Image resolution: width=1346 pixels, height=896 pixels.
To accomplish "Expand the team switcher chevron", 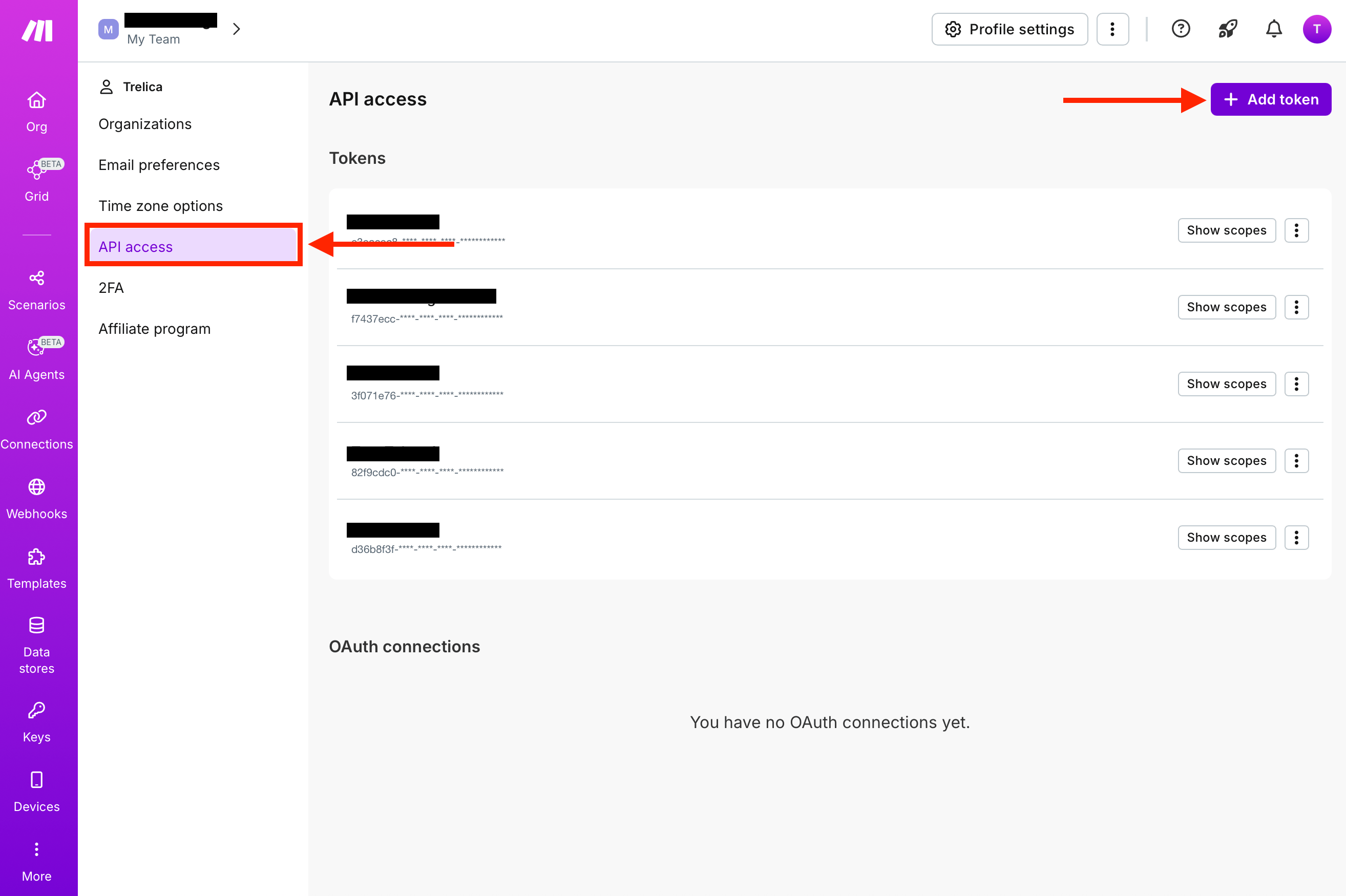I will click(x=237, y=29).
